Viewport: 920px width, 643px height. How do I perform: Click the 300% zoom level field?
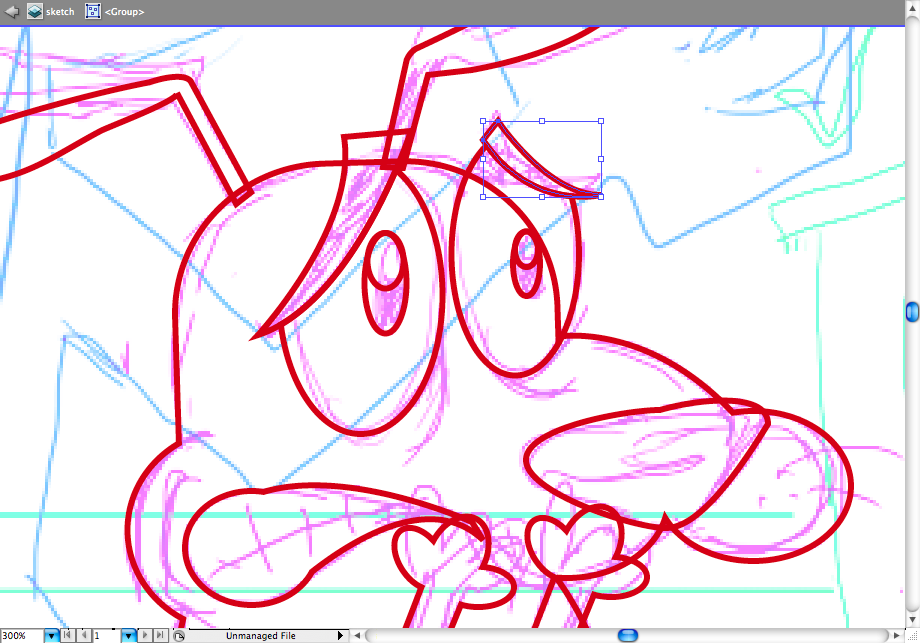(x=22, y=636)
